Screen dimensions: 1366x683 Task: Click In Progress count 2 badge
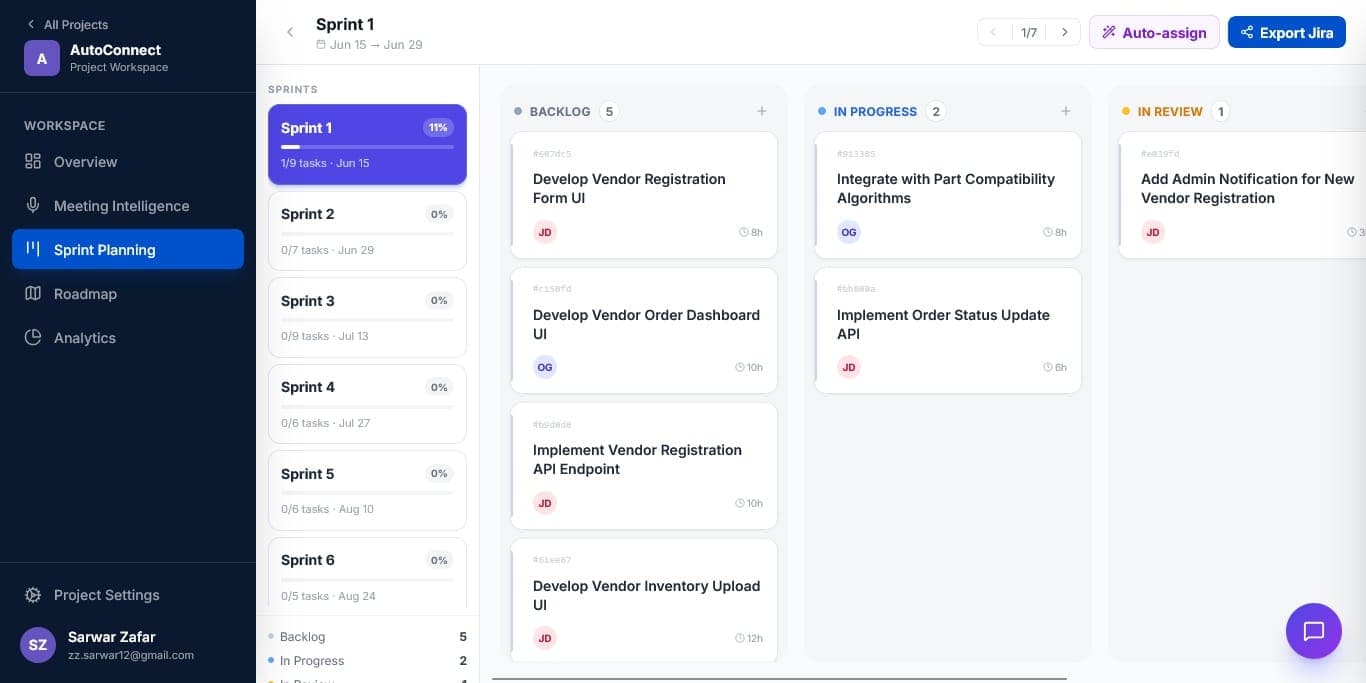936,111
